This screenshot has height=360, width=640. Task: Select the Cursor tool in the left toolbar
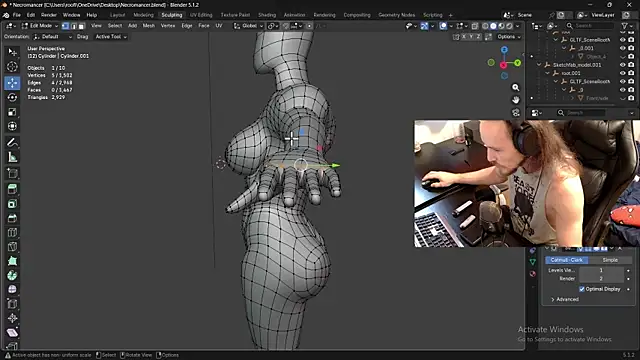tap(12, 67)
